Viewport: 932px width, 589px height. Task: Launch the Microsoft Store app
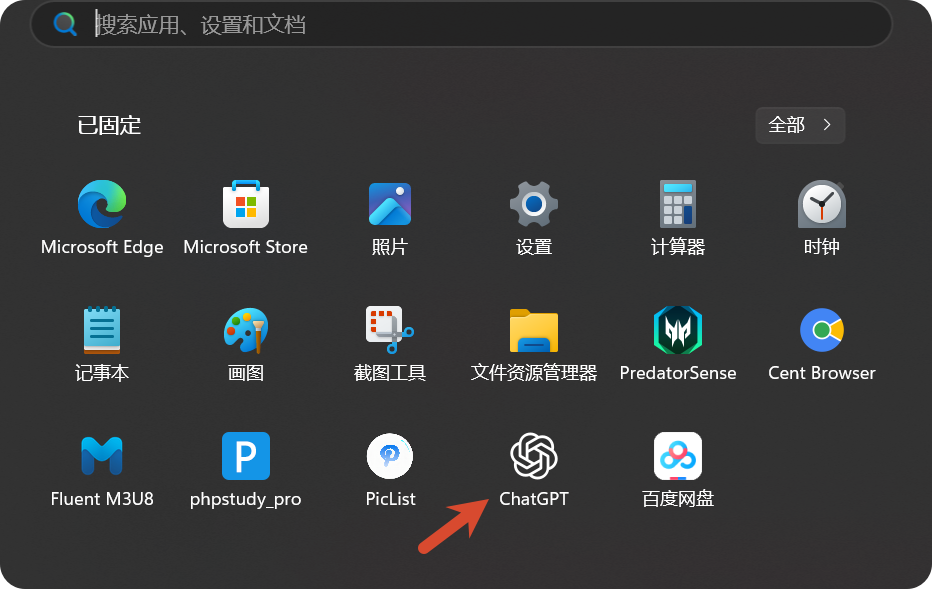pyautogui.click(x=245, y=218)
